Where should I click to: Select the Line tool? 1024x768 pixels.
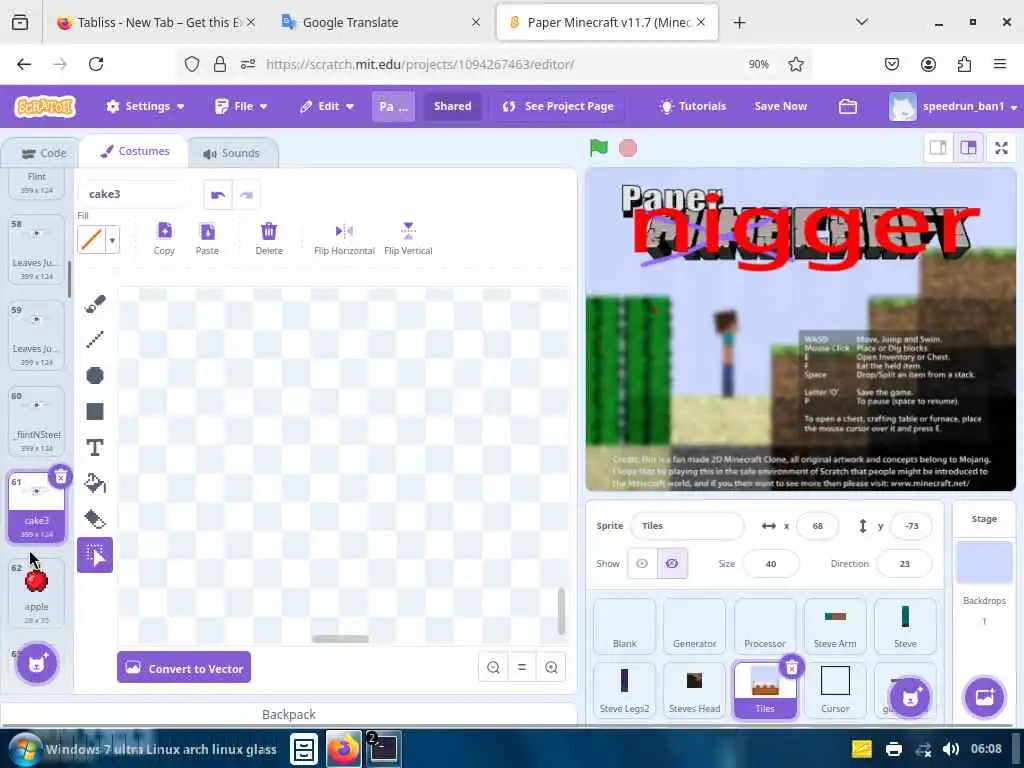95,340
